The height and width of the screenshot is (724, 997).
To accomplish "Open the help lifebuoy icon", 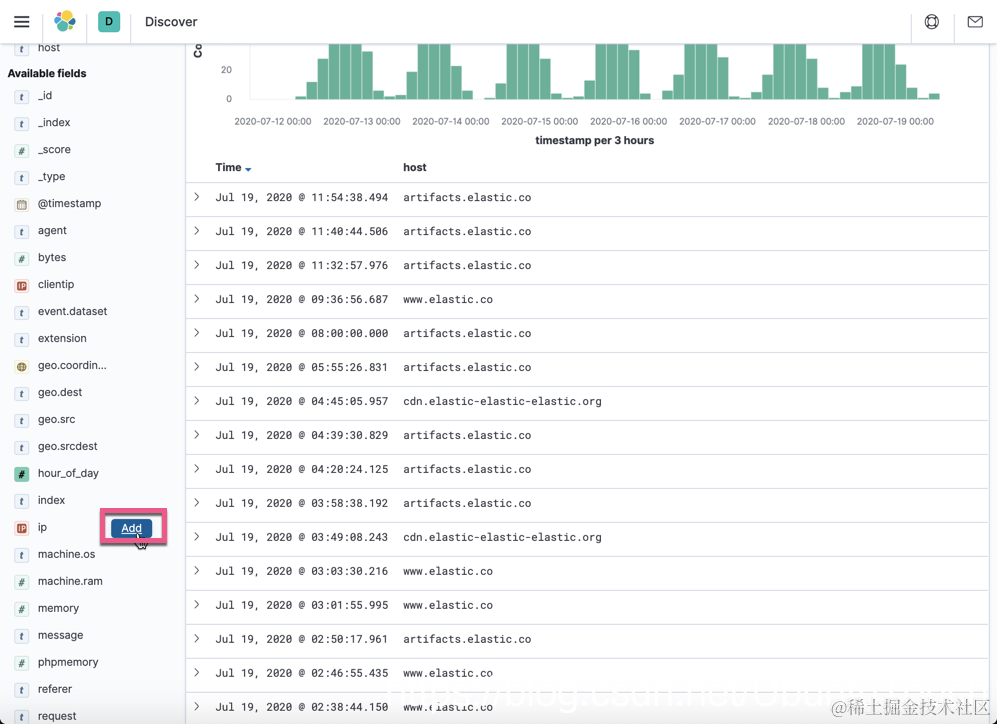I will (x=932, y=22).
